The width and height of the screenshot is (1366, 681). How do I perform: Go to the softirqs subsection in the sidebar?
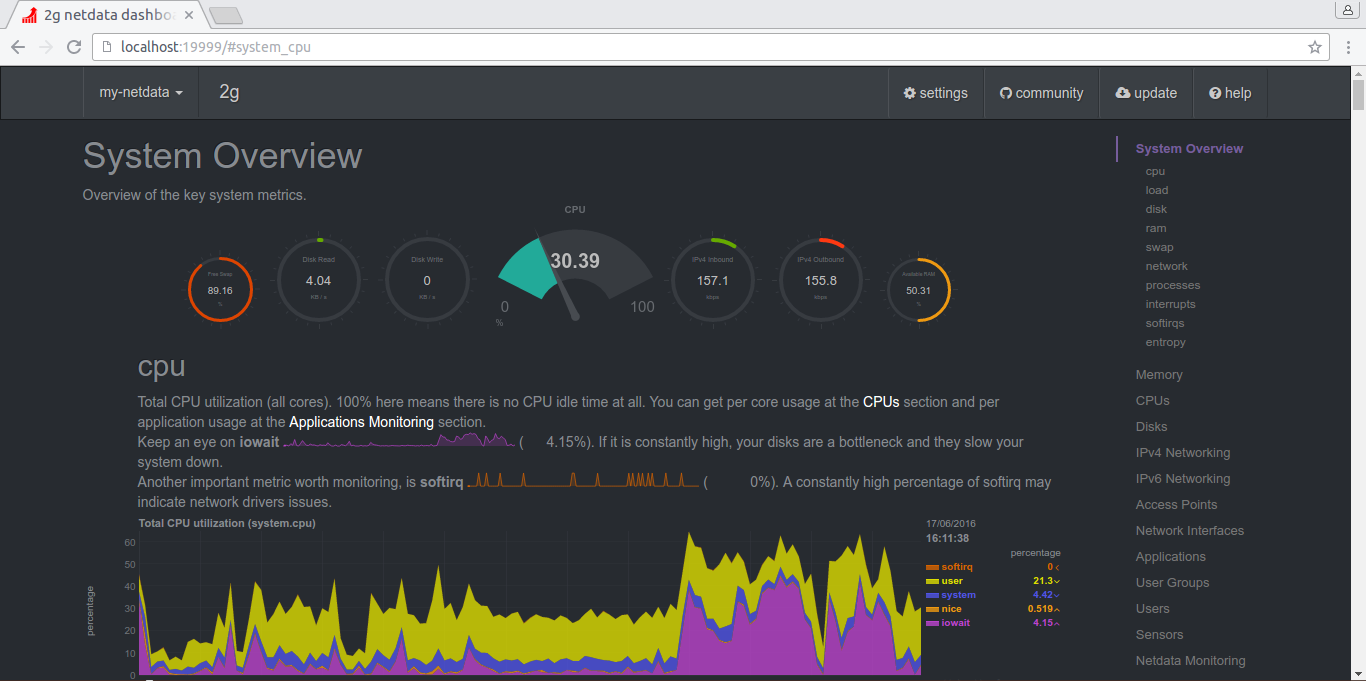point(1166,323)
